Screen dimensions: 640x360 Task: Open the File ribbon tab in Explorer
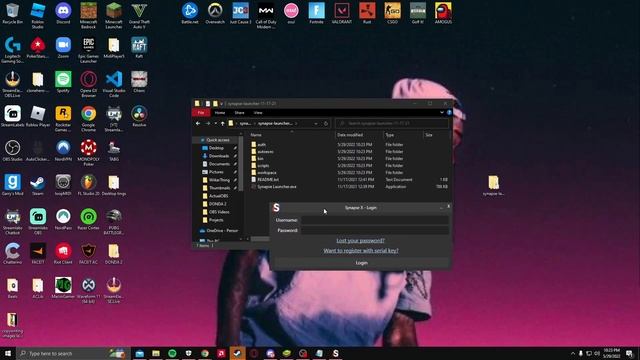coord(201,113)
